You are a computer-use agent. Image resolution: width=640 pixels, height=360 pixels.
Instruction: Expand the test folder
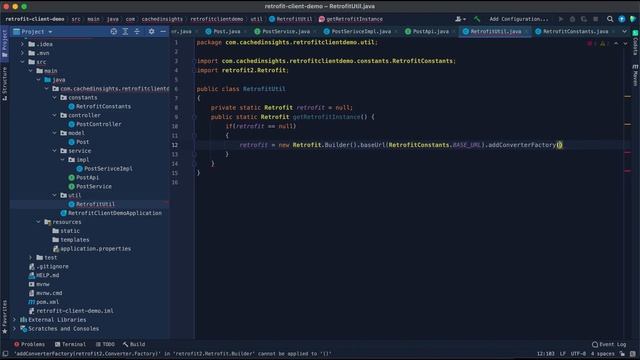[x=31, y=258]
